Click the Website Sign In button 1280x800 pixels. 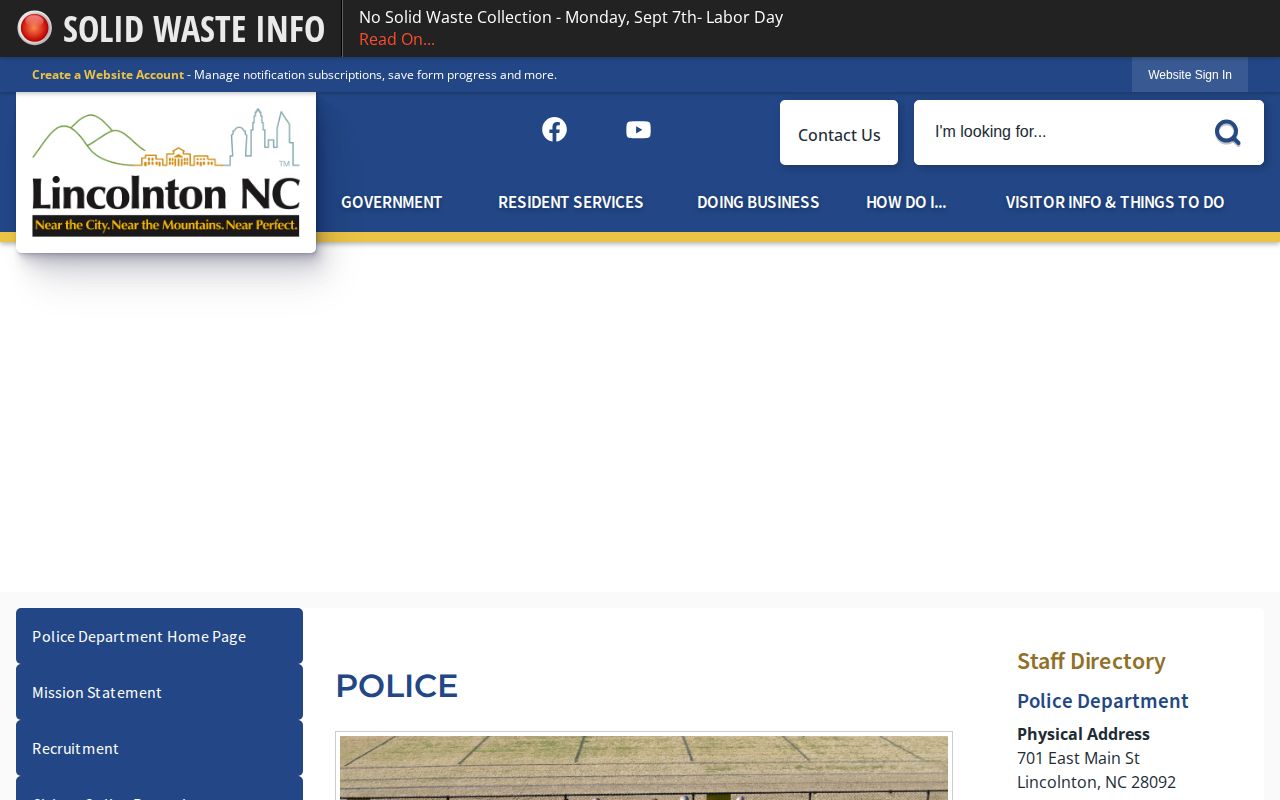(1190, 75)
